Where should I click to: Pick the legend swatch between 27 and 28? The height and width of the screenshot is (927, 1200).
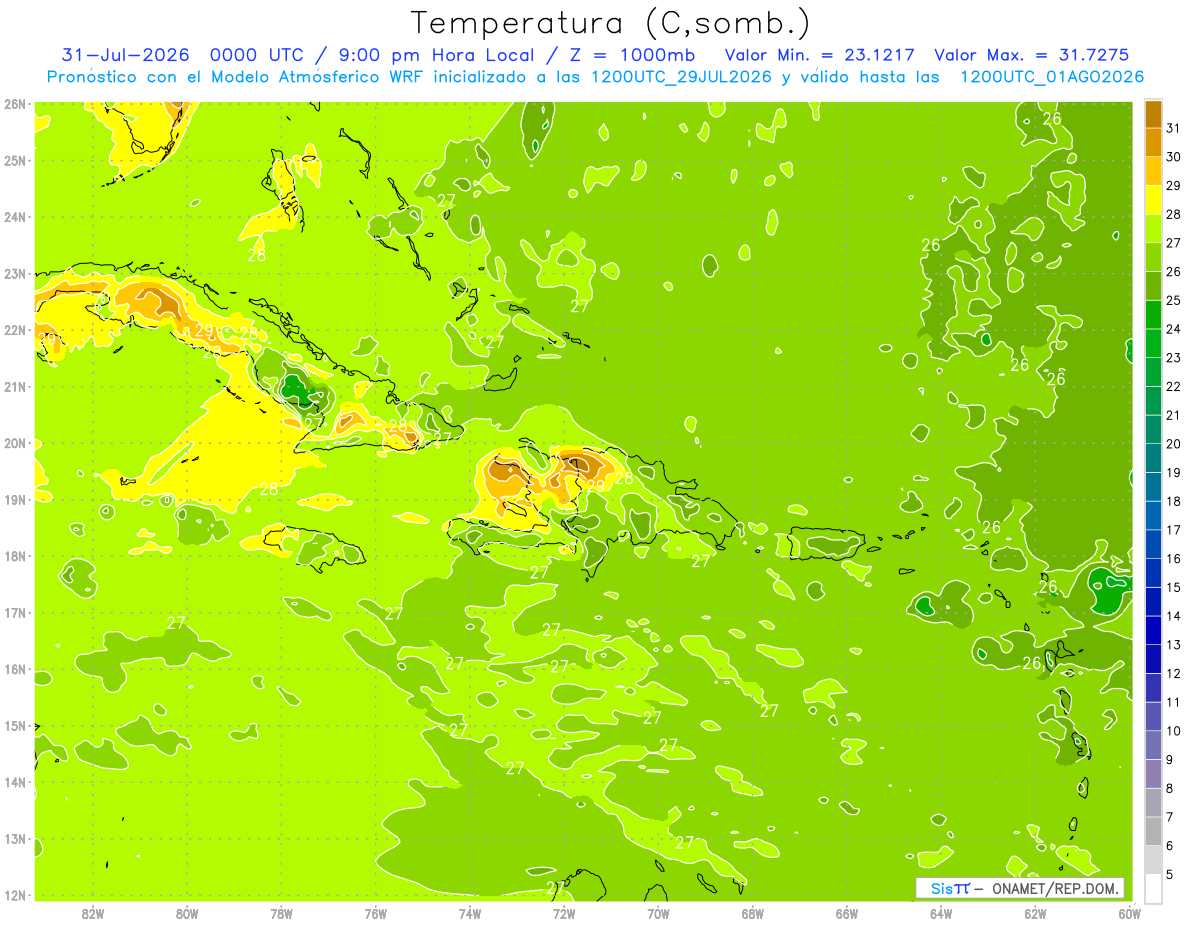pos(1153,229)
